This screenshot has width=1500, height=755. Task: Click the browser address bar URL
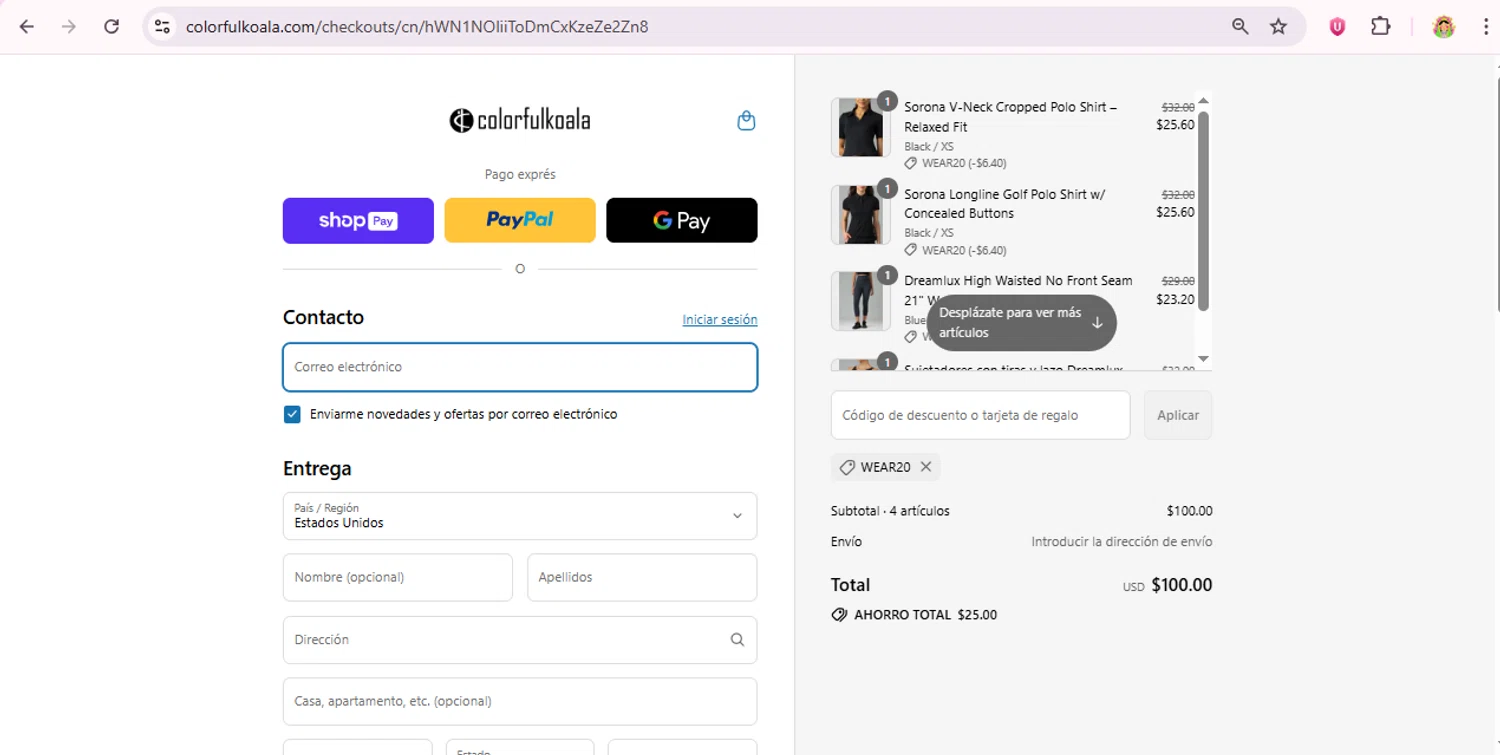click(x=417, y=27)
